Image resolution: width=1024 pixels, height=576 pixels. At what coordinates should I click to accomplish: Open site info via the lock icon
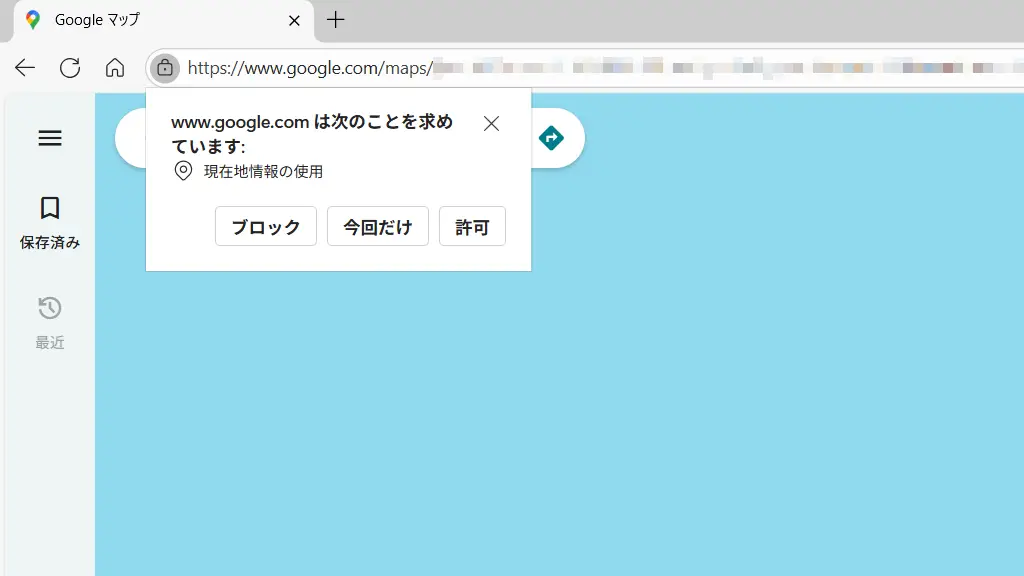pyautogui.click(x=165, y=68)
